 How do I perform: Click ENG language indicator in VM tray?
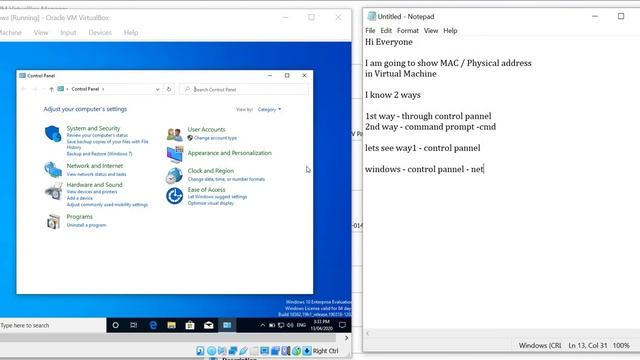pyautogui.click(x=301, y=325)
